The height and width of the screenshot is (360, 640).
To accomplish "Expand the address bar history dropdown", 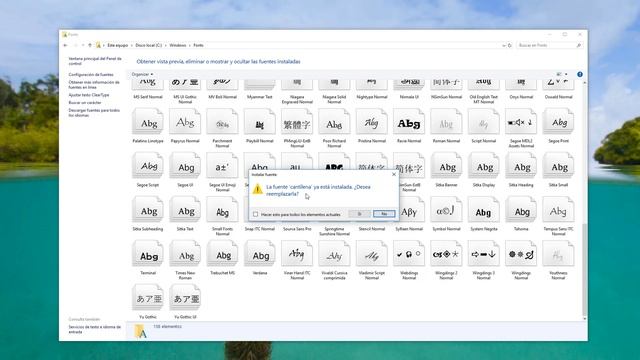I will 504,45.
